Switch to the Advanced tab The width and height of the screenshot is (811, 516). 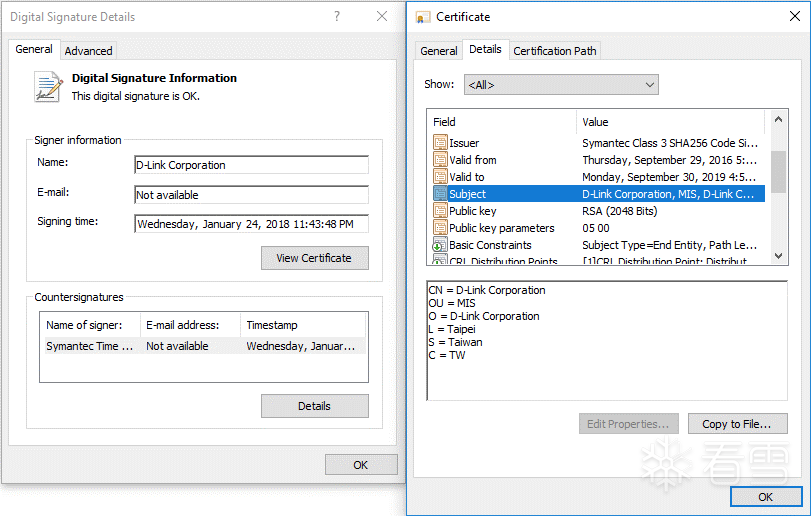[89, 50]
